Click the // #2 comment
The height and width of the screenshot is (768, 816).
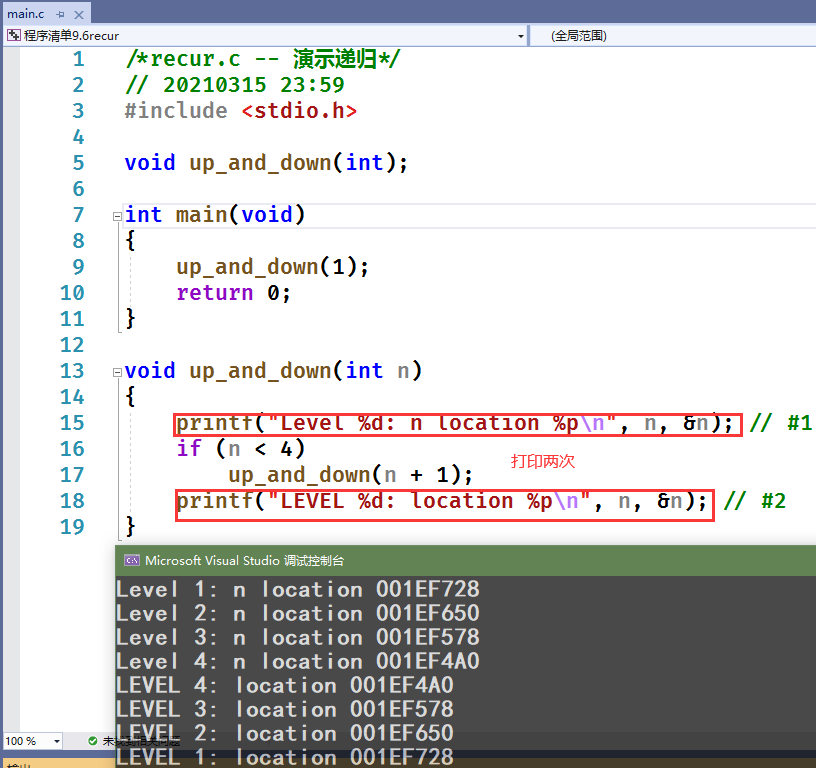[x=755, y=501]
